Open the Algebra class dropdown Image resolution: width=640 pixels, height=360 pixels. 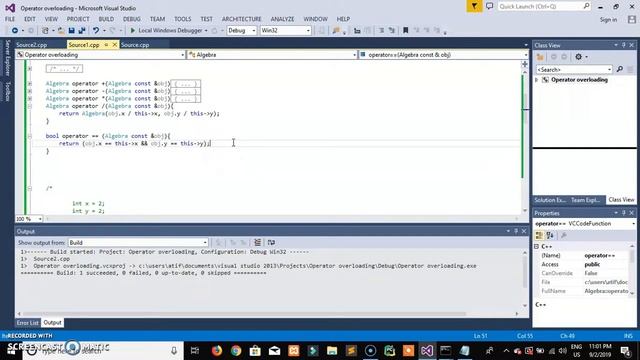[x=272, y=55]
